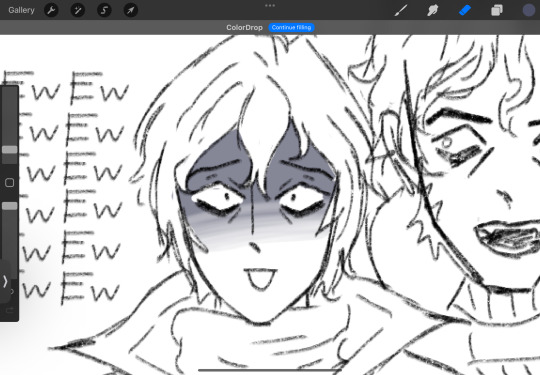
Task: Adjust the brush opacity slider handle
Action: (10, 206)
